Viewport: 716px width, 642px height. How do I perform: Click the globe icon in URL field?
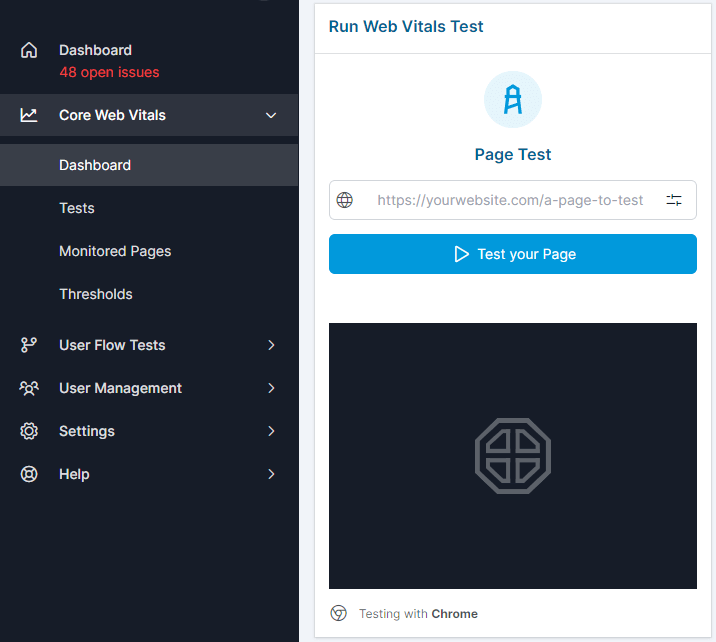pos(345,200)
